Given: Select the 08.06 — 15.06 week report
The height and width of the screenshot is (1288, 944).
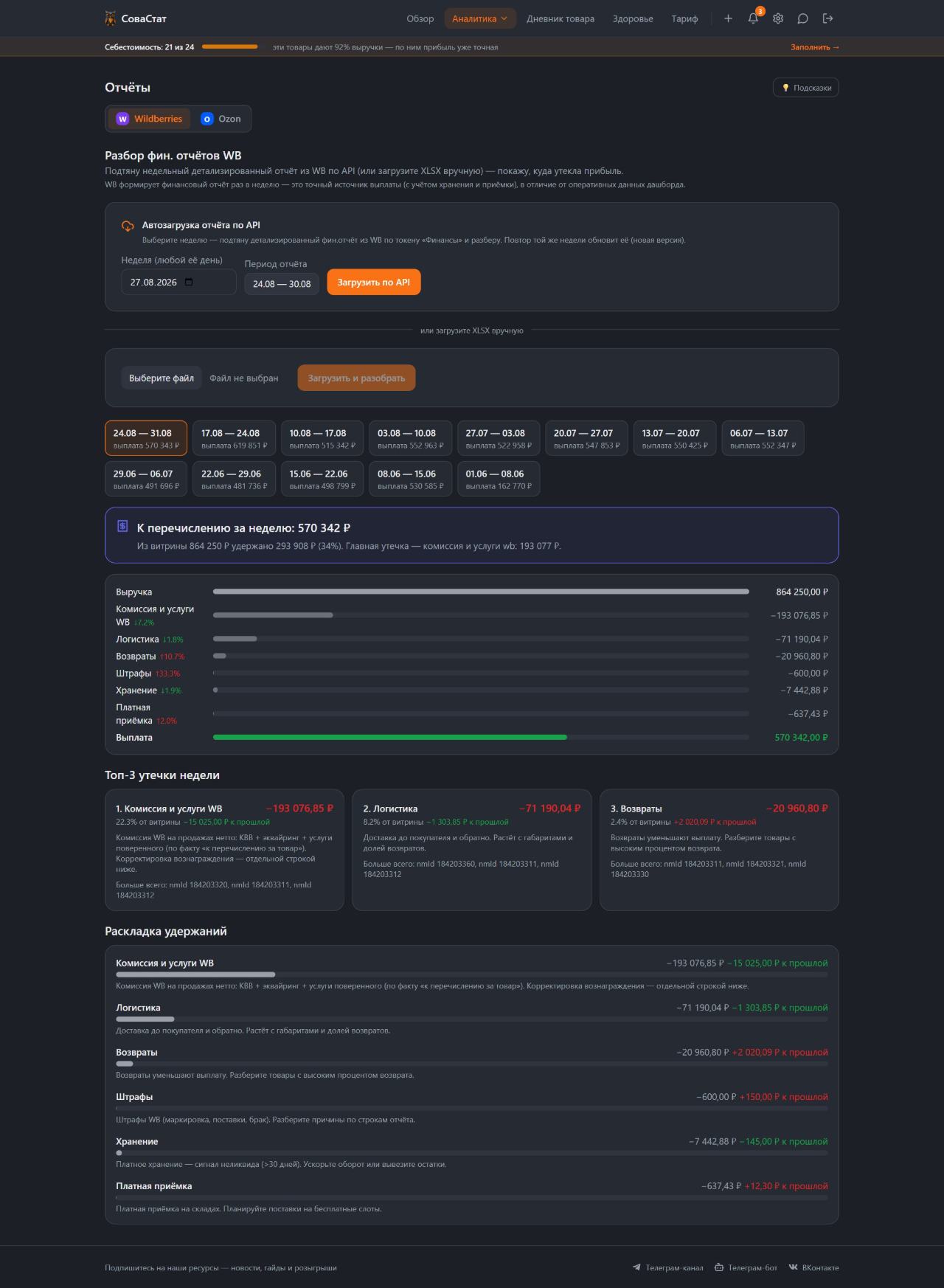Looking at the screenshot, I should [411, 479].
